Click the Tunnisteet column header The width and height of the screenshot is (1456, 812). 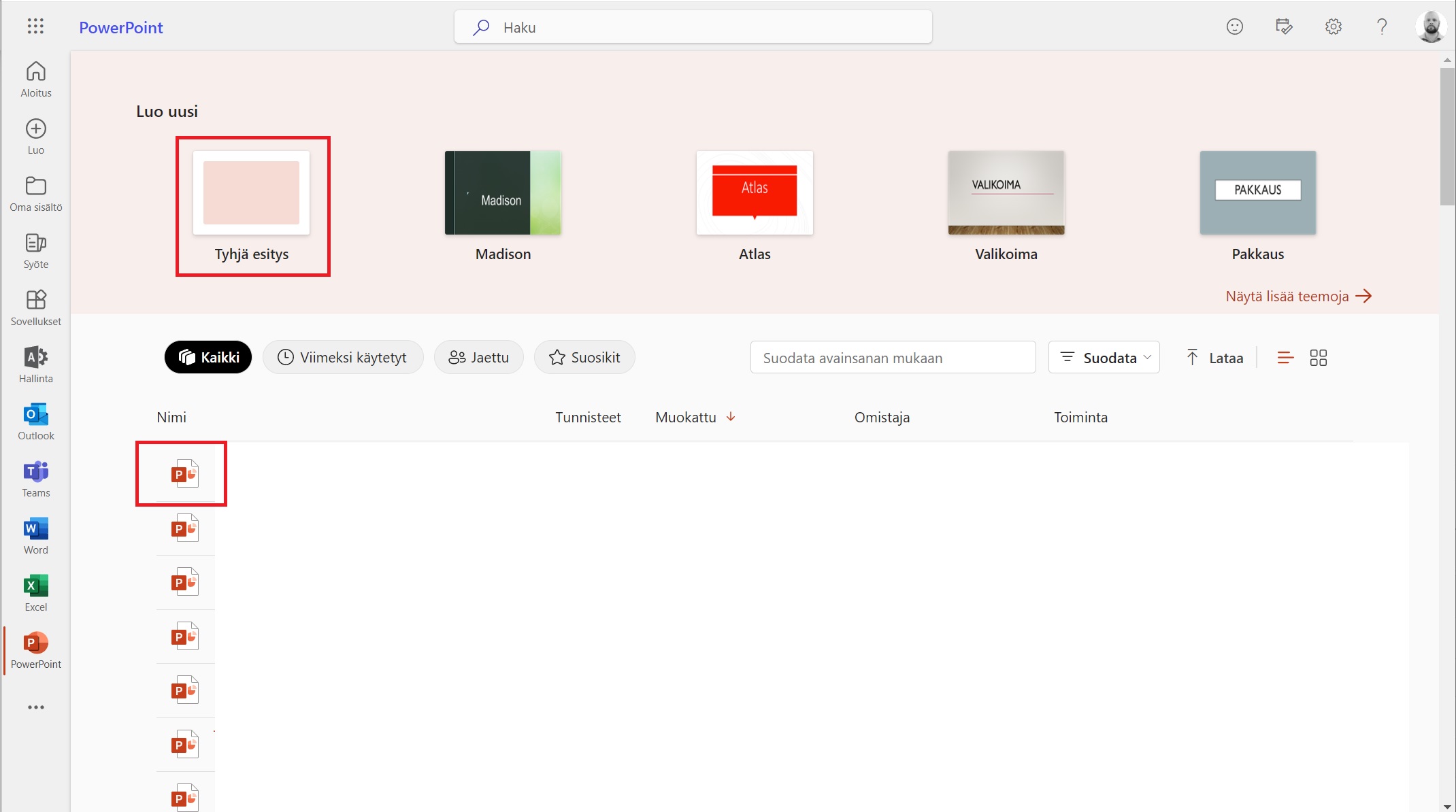(x=588, y=417)
